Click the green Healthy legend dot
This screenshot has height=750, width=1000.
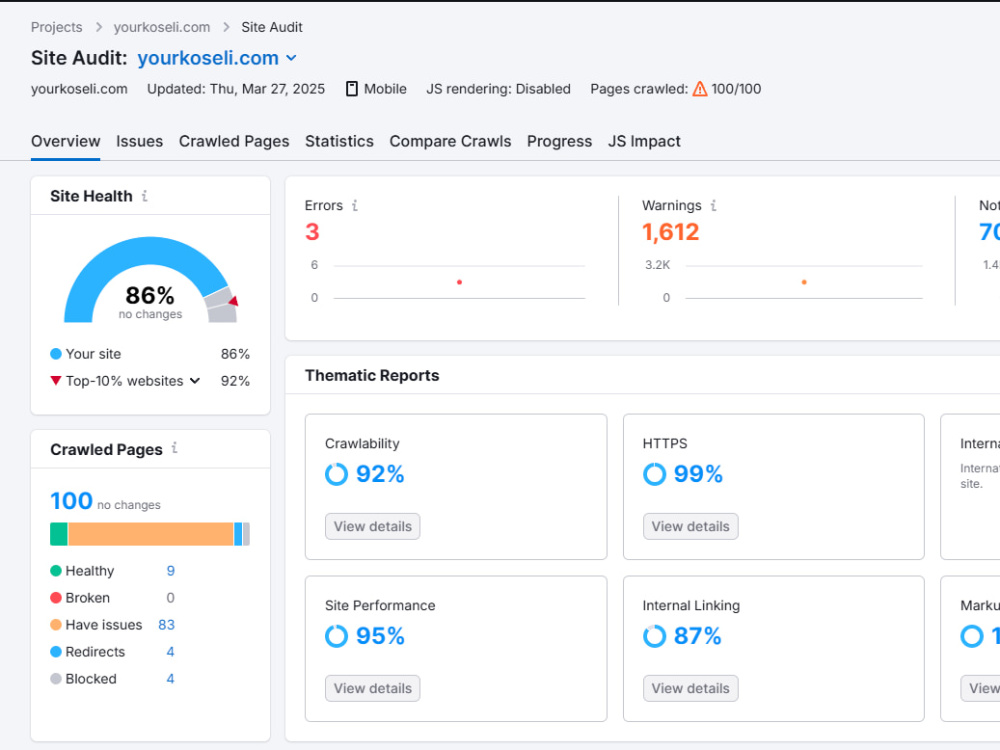[x=55, y=571]
